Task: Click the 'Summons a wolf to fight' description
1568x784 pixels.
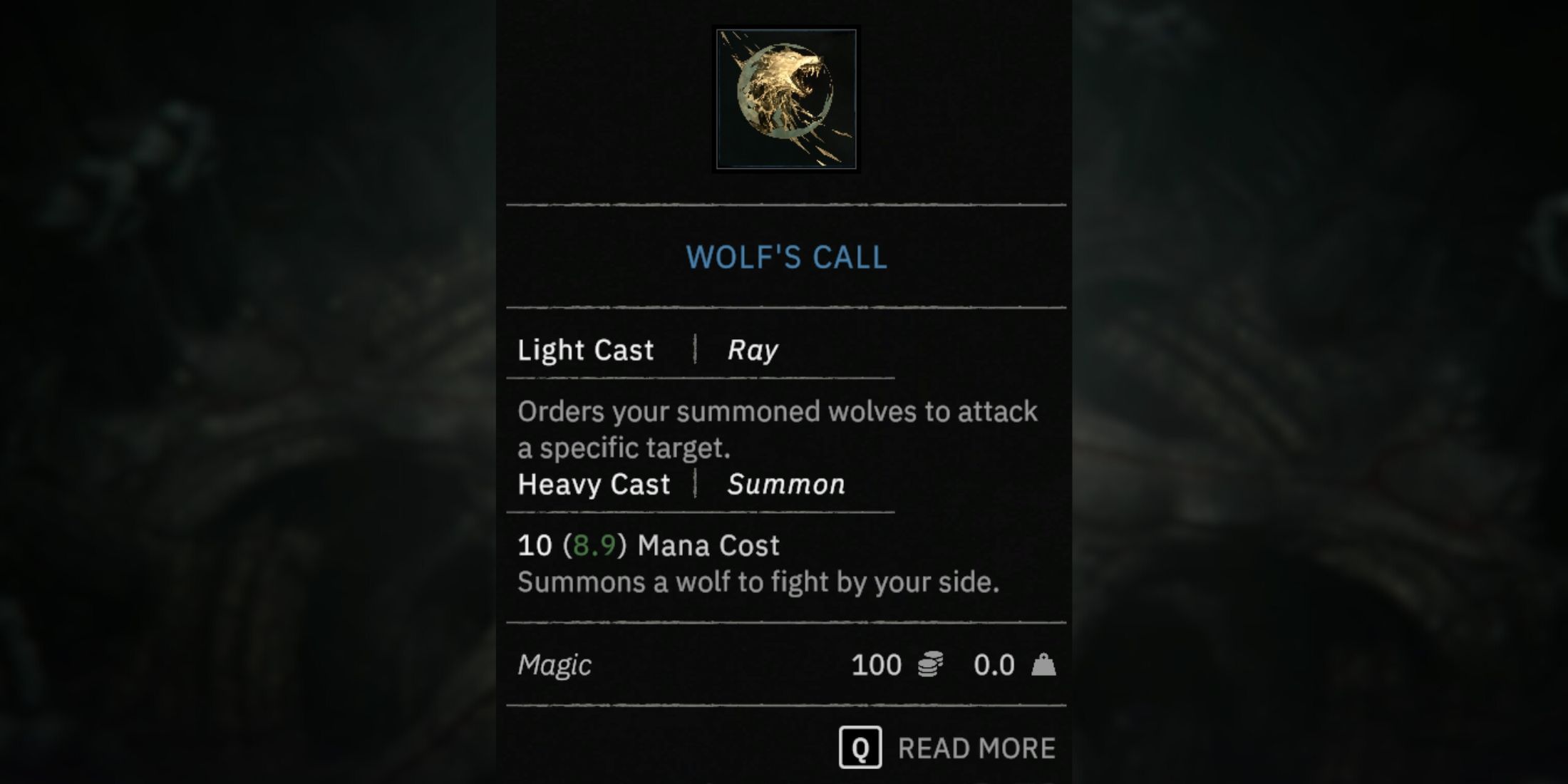Action: point(758,582)
